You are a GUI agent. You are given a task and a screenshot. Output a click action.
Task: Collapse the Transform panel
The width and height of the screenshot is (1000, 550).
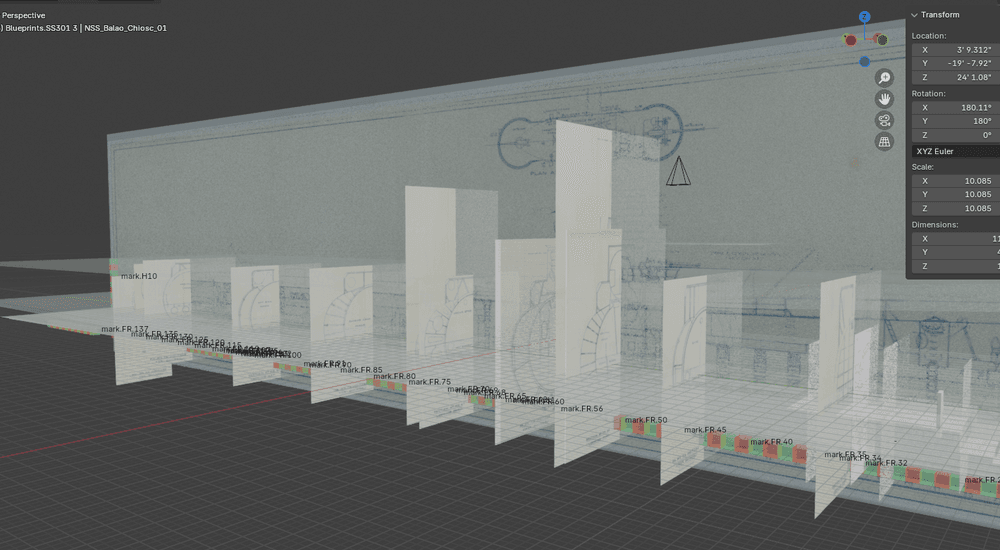coord(915,15)
